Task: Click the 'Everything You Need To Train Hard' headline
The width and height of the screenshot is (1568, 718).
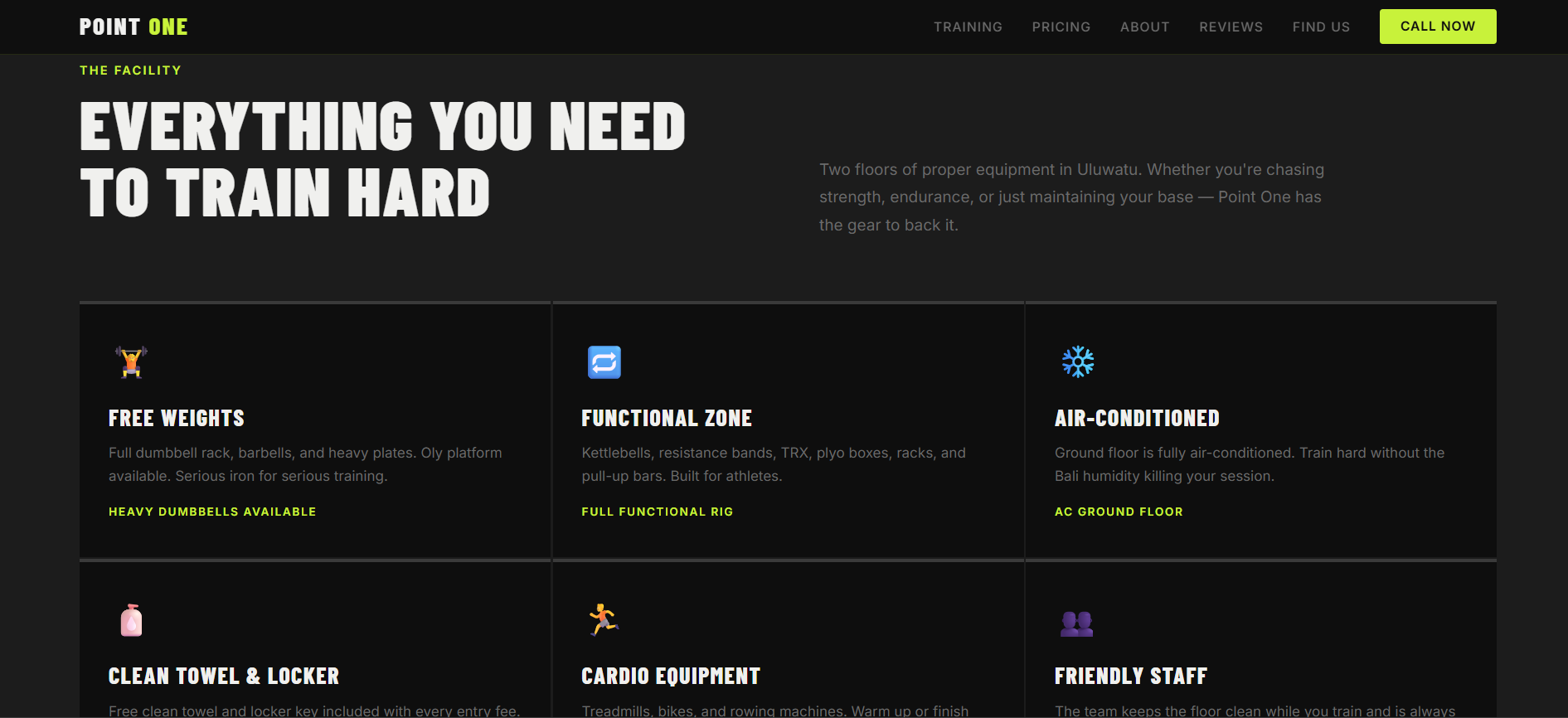Action: [382, 159]
